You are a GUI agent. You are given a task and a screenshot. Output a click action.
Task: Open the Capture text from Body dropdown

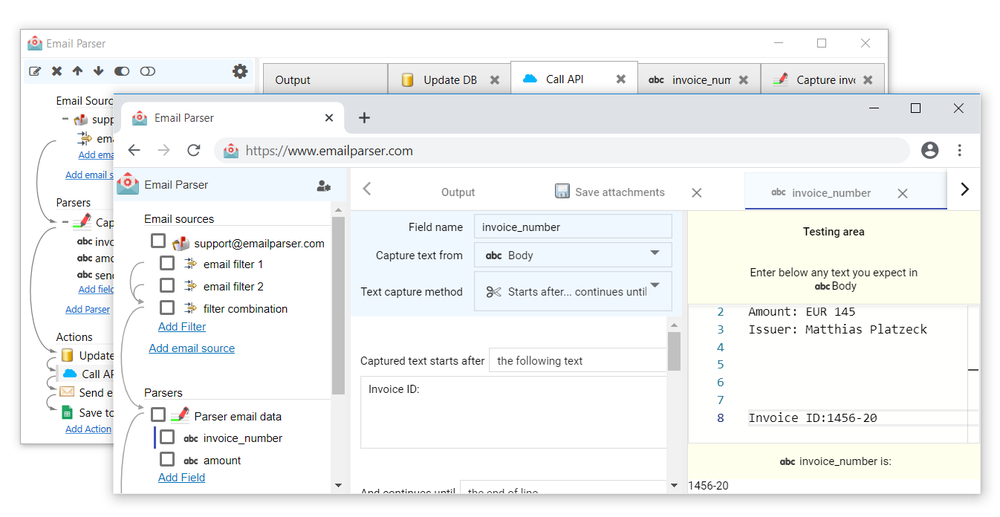pos(573,255)
